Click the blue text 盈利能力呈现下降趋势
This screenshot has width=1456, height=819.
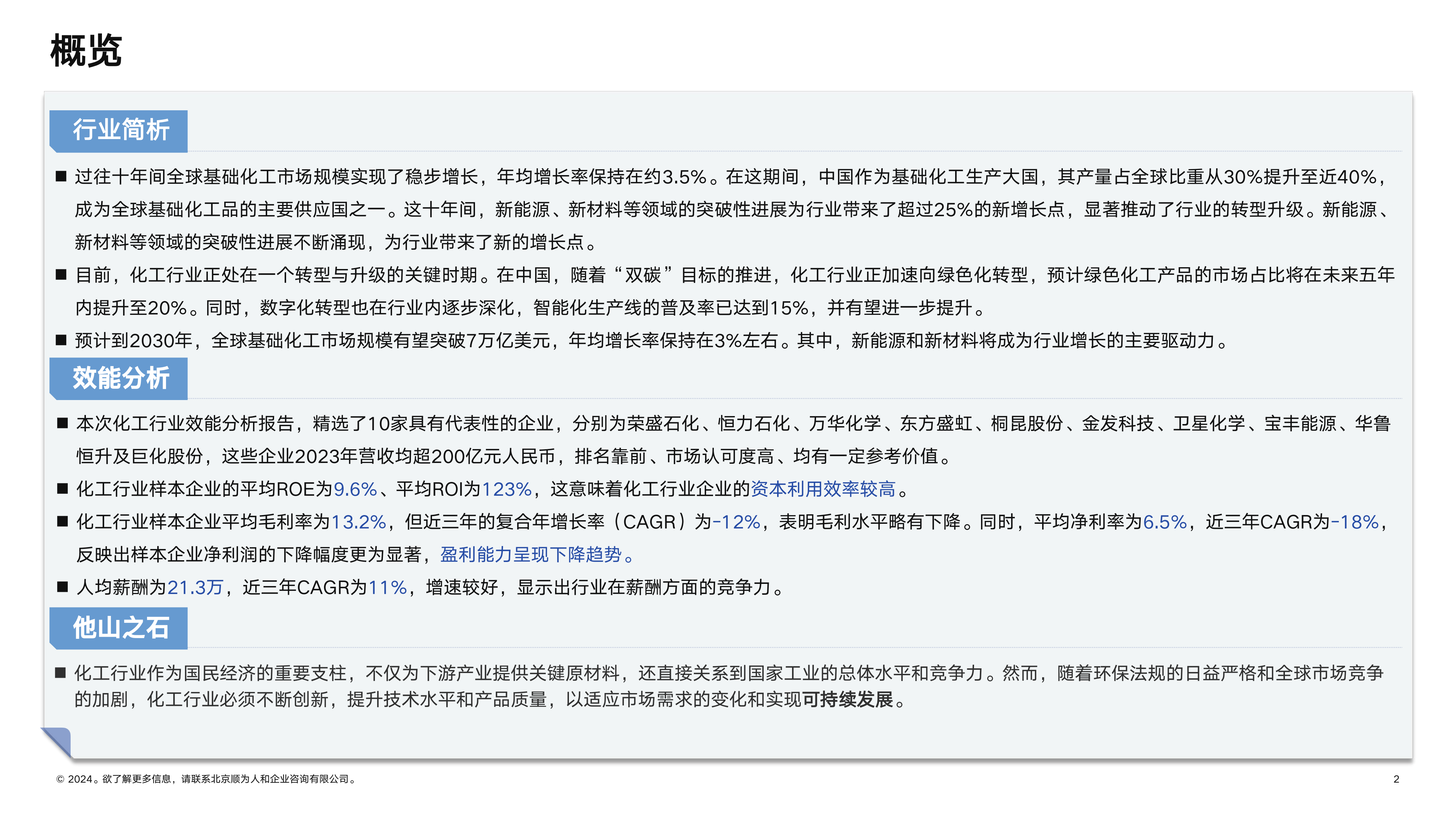click(x=531, y=554)
